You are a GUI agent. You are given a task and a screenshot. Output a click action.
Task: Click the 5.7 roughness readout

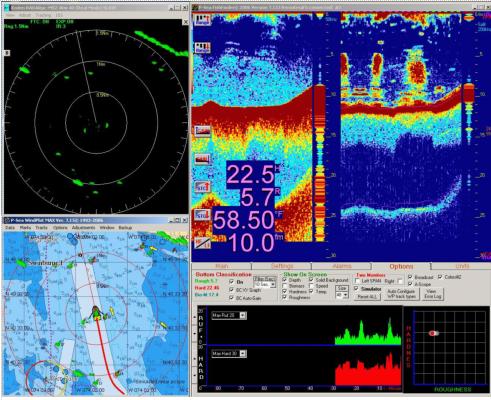pyautogui.click(x=257, y=197)
